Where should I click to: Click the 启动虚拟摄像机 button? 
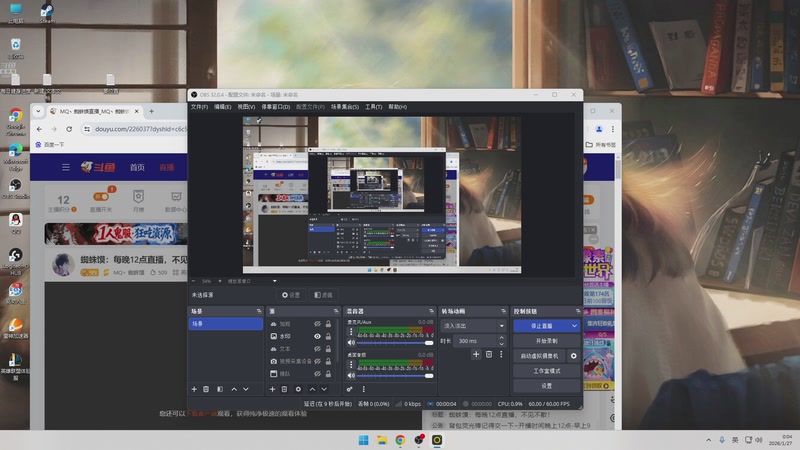(540, 356)
